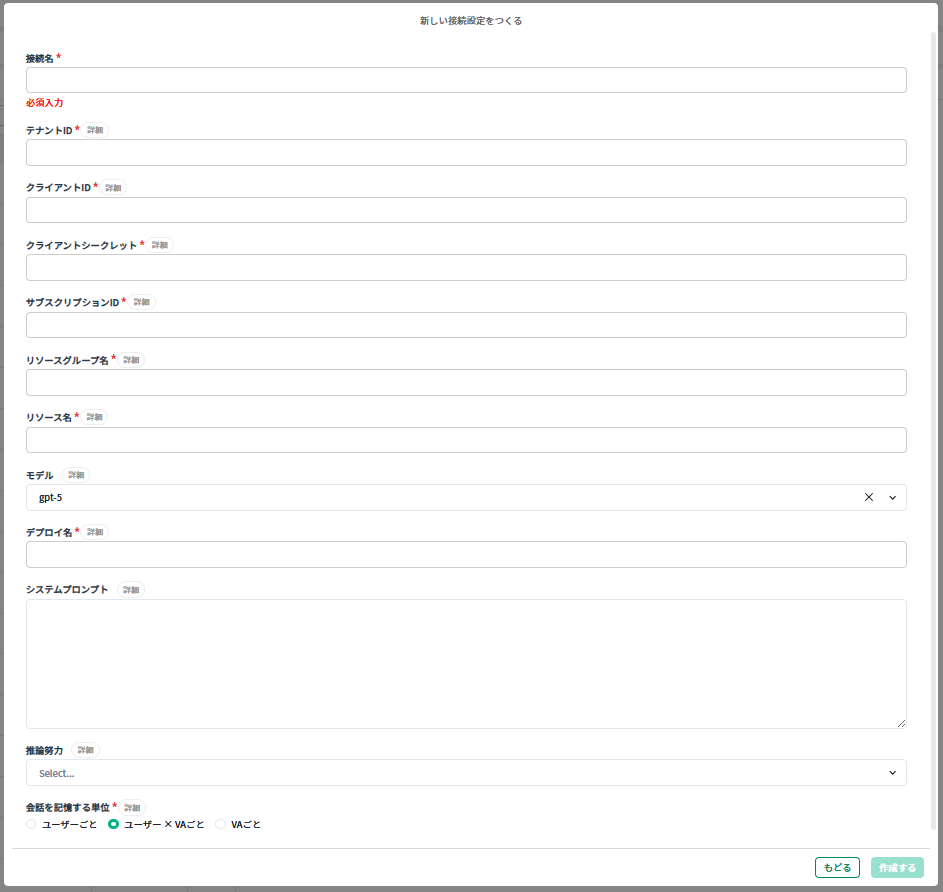The width and height of the screenshot is (943, 892).
Task: Choose the VAごと radio option
Action: pyautogui.click(x=221, y=824)
